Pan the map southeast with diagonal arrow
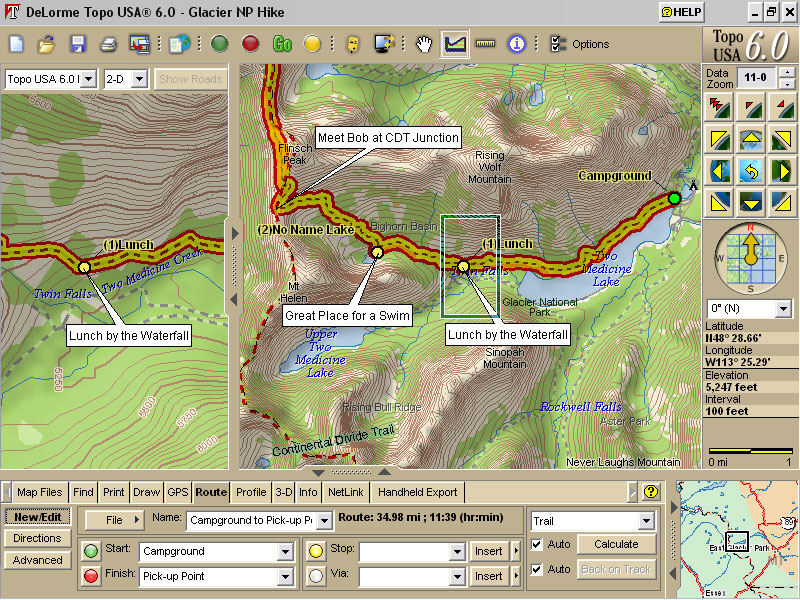Image resolution: width=800 pixels, height=600 pixels. pyautogui.click(x=782, y=203)
